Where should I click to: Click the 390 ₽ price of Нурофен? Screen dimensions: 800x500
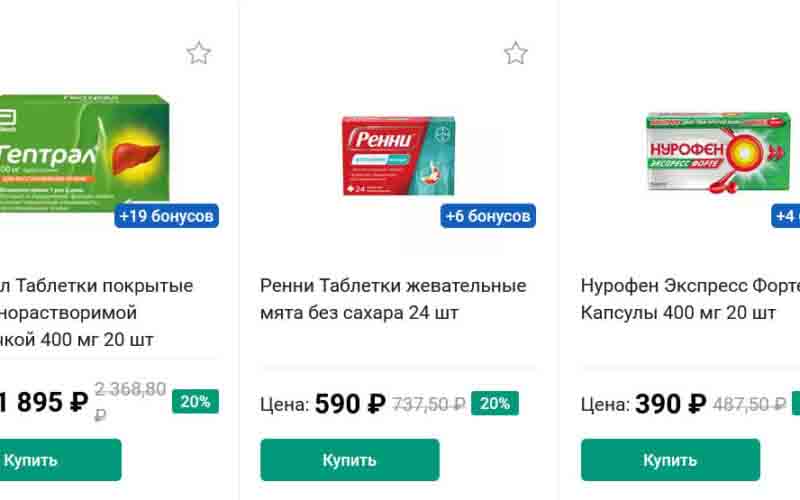pos(671,404)
